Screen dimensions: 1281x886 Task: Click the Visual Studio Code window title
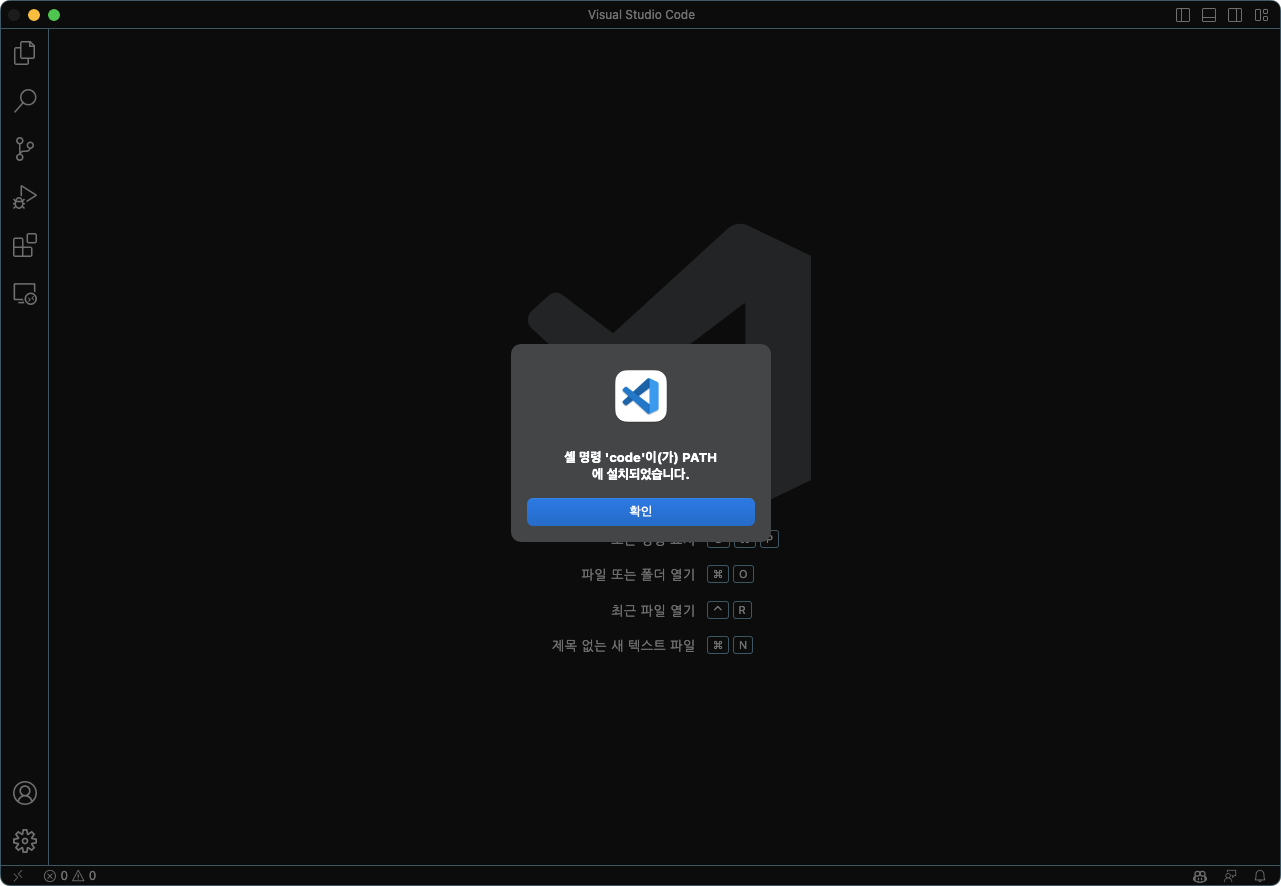coord(641,15)
